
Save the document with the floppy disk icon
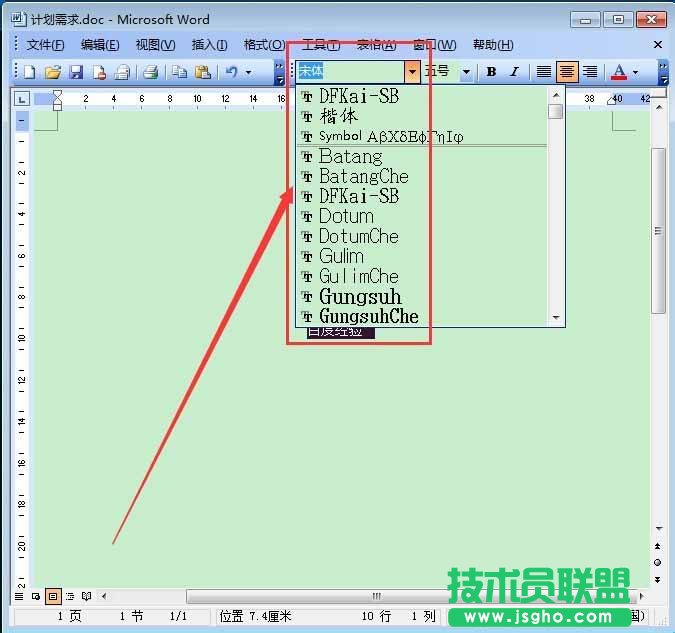(x=76, y=72)
